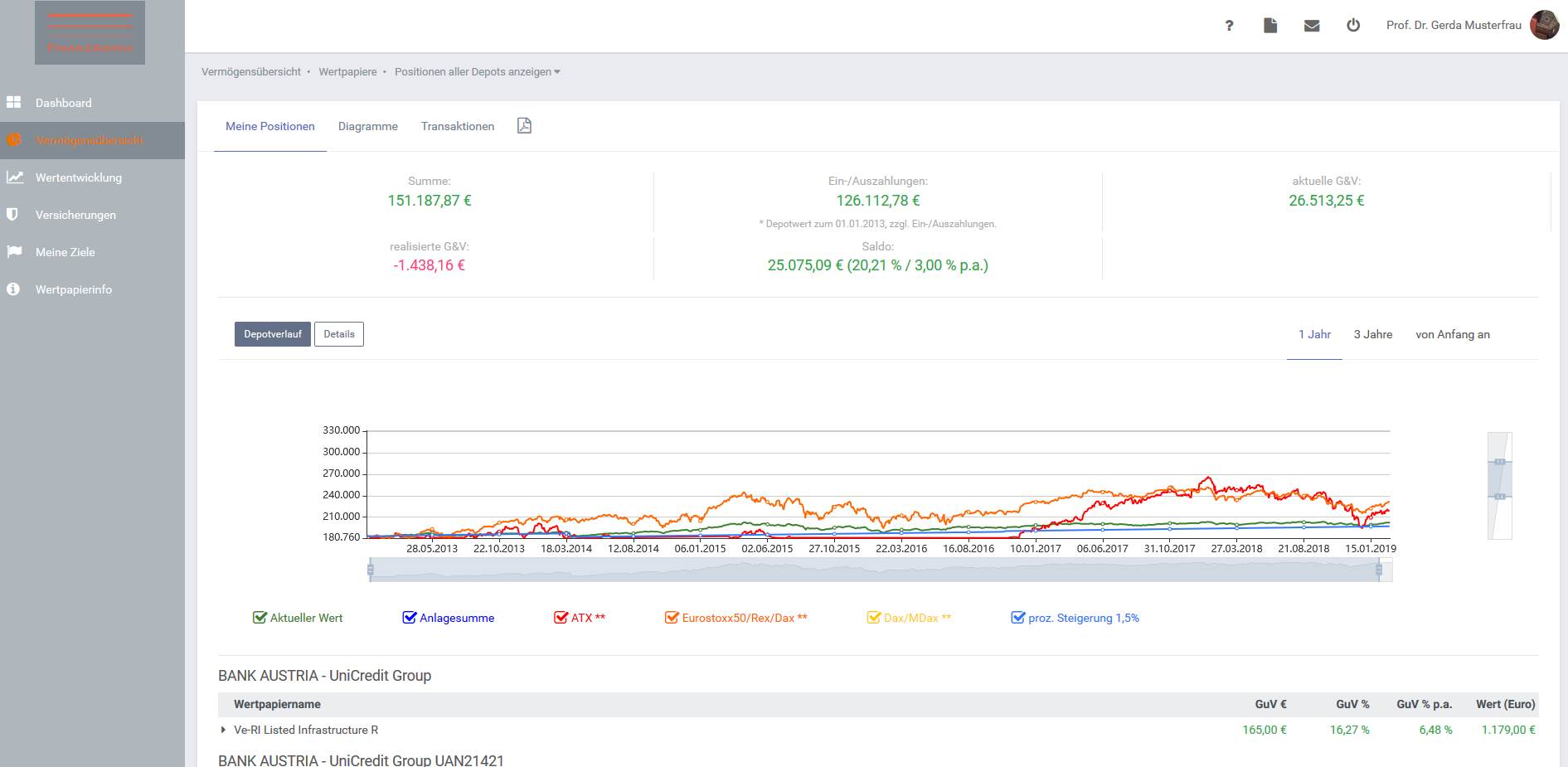Viewport: 1568px width, 767px height.
Task: Click the right handle of chart range slider
Action: [x=1379, y=570]
